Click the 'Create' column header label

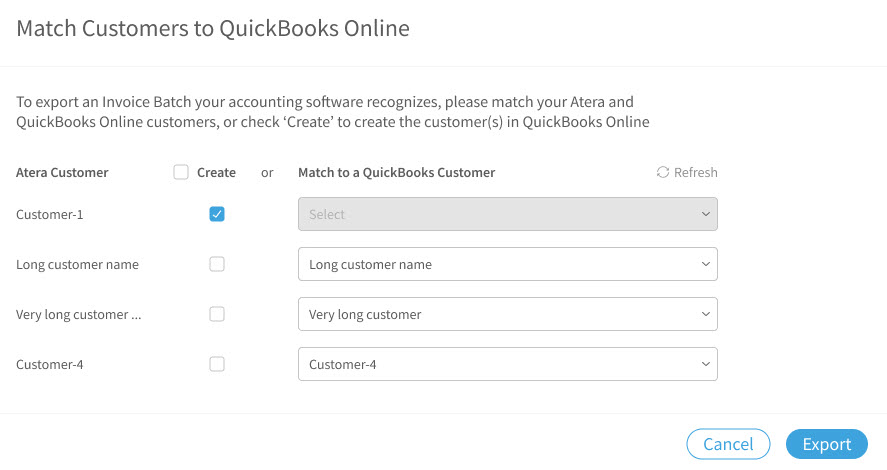click(216, 173)
